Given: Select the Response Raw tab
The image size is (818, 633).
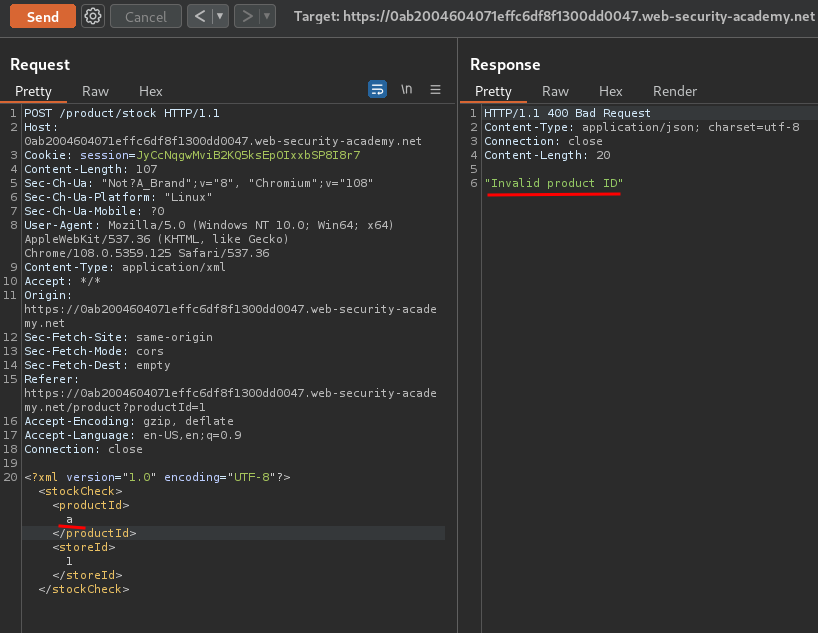Looking at the screenshot, I should pos(555,91).
